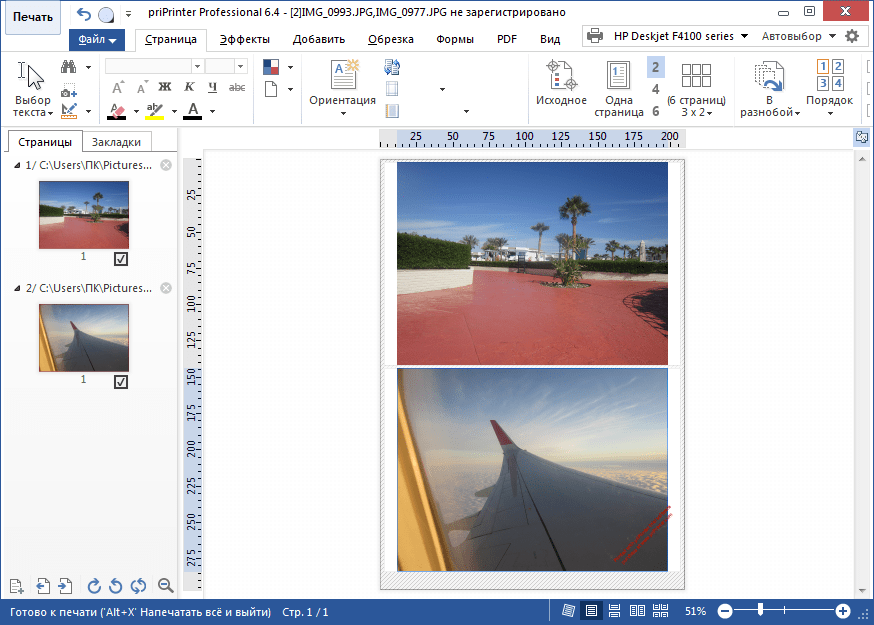The height and width of the screenshot is (625, 874).
Task: Rotate page counterclockwise icon
Action: pos(116,586)
